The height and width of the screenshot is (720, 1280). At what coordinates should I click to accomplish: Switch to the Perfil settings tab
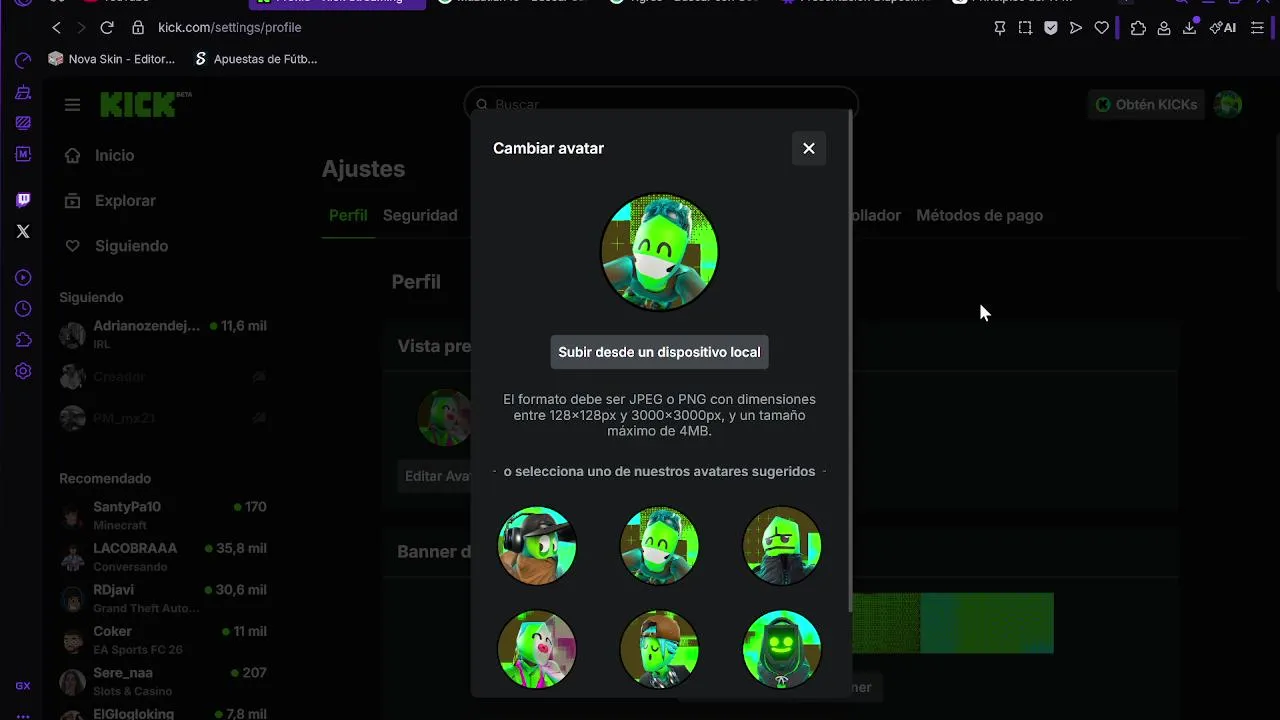click(348, 215)
